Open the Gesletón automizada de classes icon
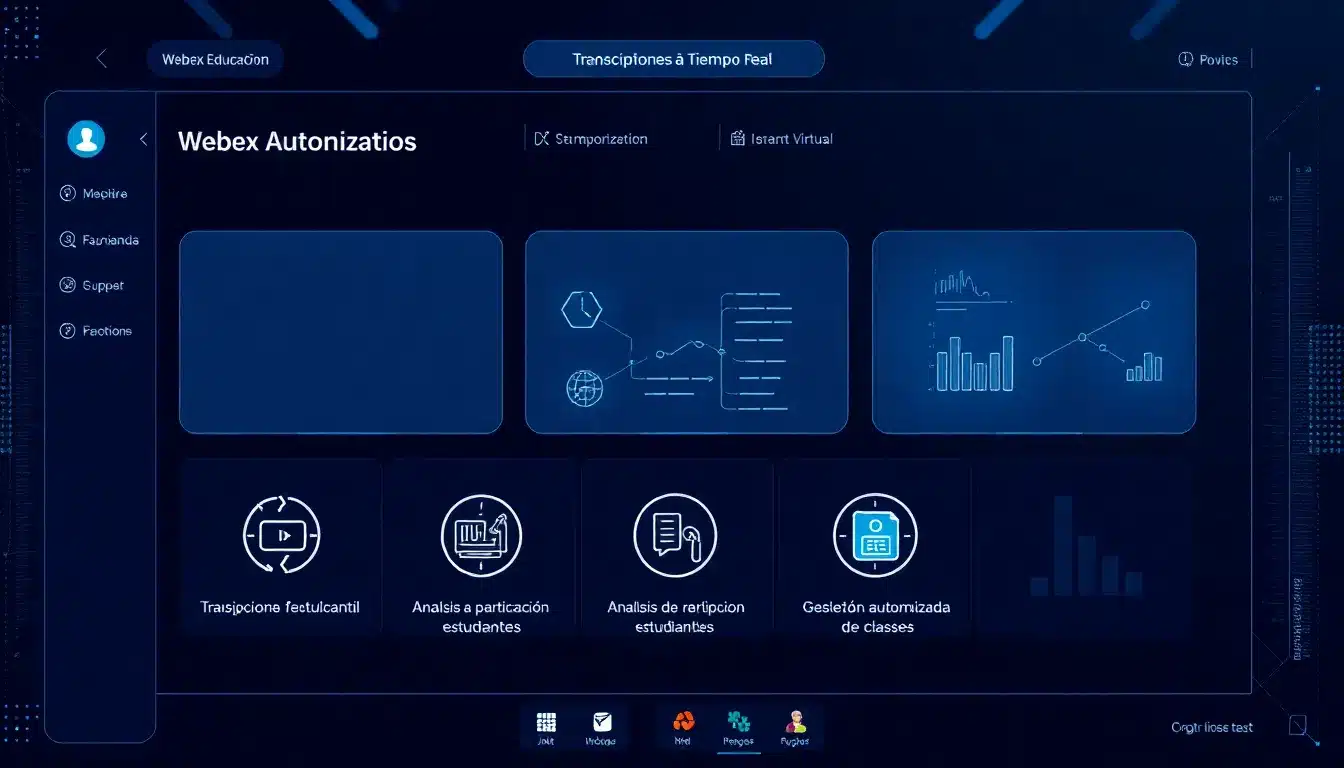Screen dimensions: 1344x768 tap(875, 535)
